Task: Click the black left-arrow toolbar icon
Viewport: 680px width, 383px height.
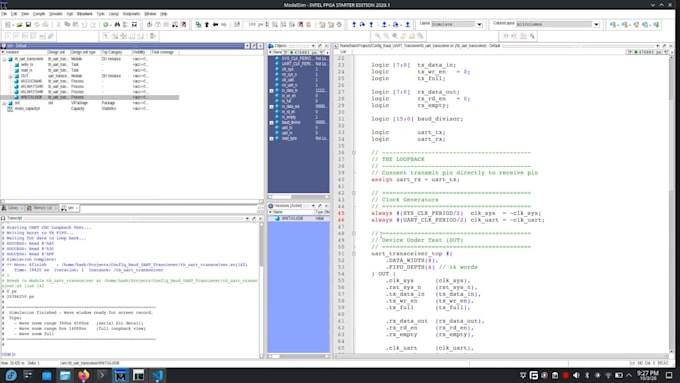Action: tap(215, 25)
